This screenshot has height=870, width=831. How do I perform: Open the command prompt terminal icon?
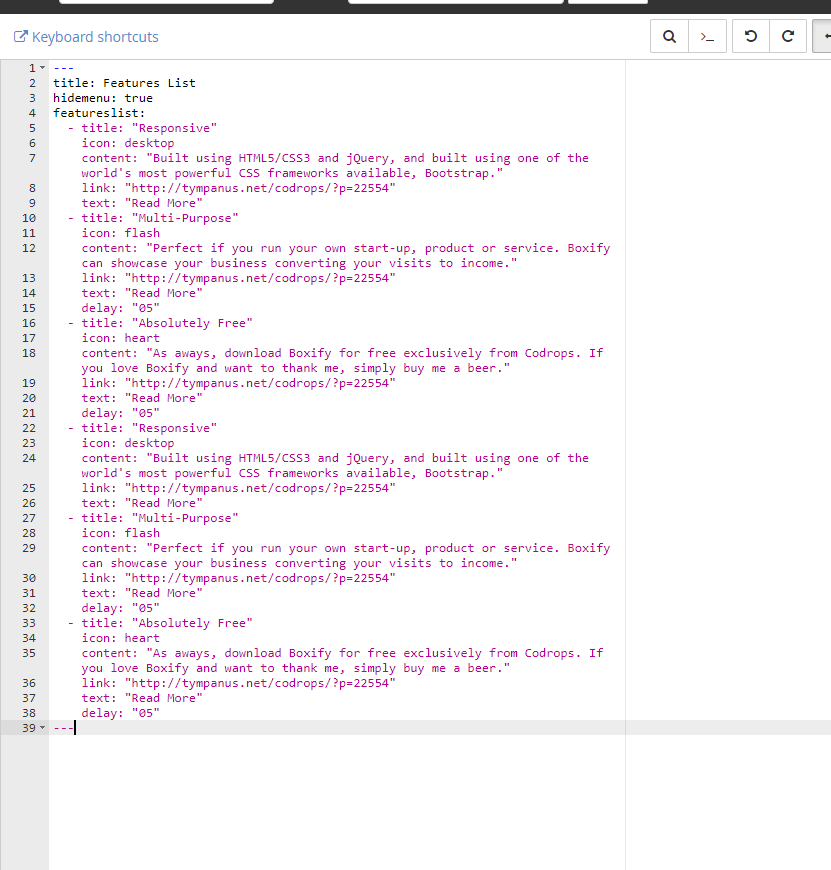click(x=707, y=37)
